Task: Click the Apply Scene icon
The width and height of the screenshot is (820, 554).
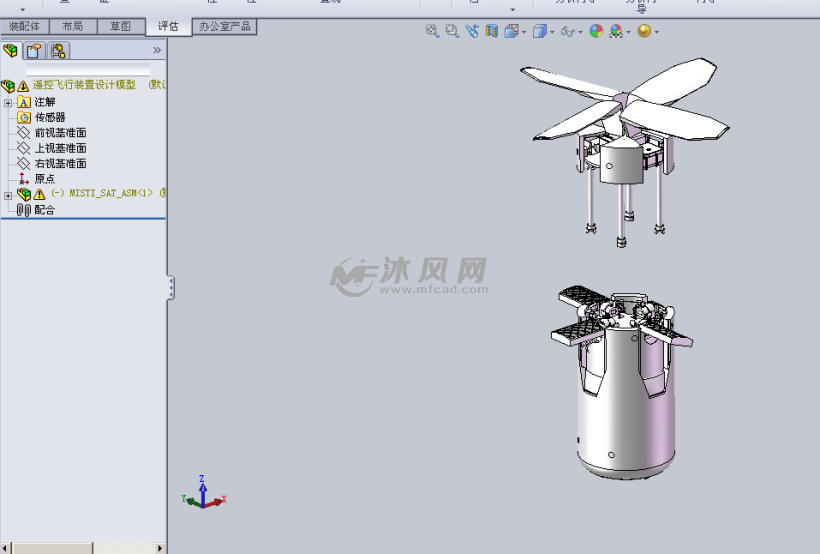Action: 616,31
